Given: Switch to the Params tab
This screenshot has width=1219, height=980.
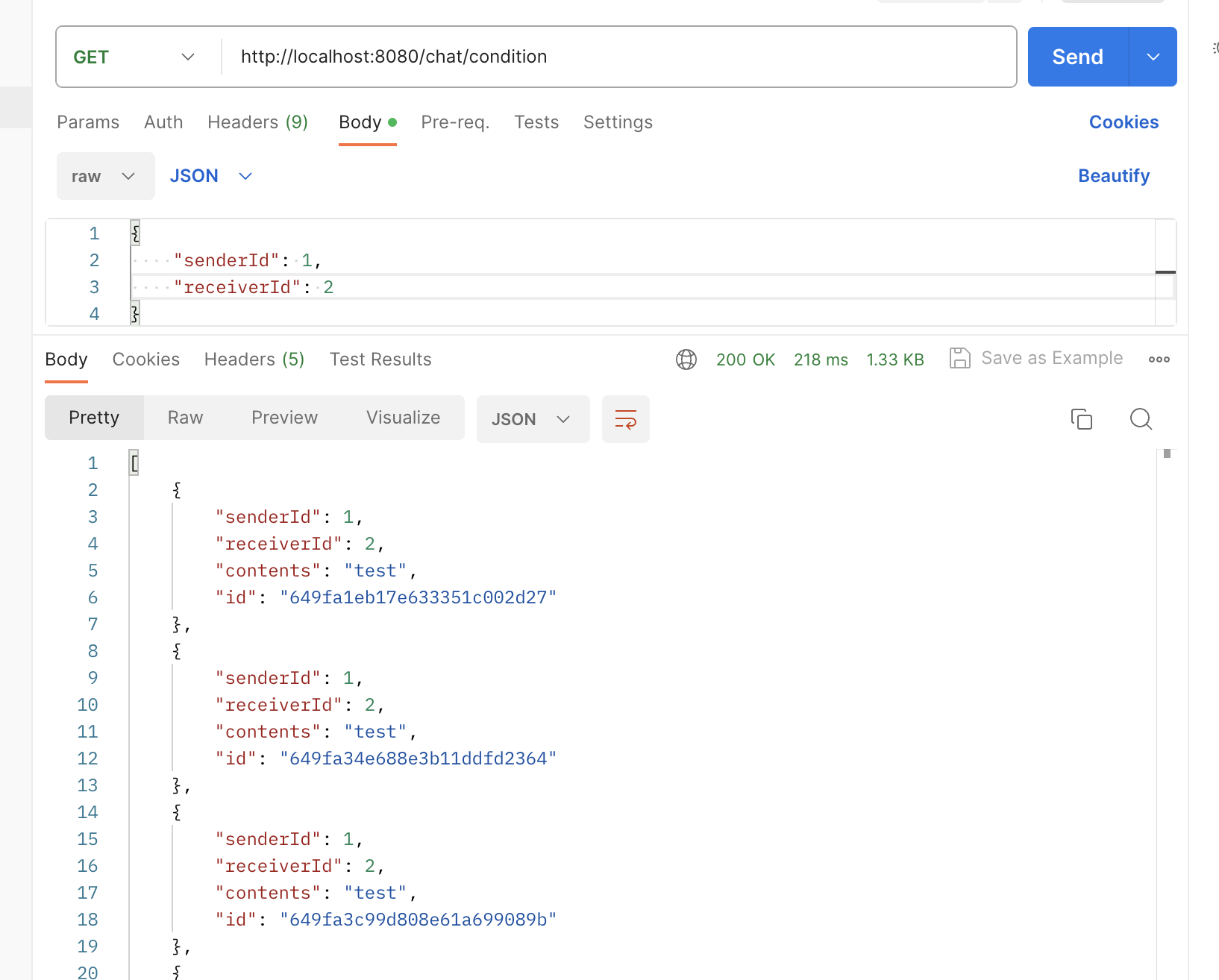Looking at the screenshot, I should click(x=88, y=122).
